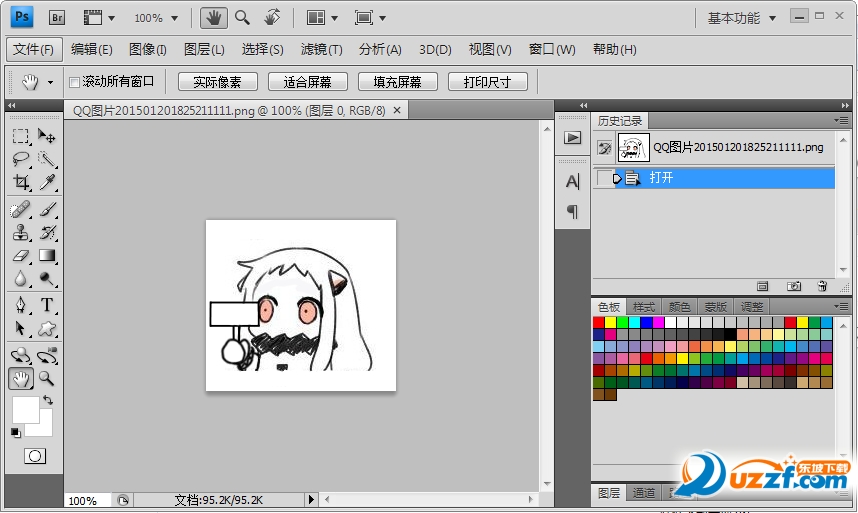Select the Pen tool

click(x=21, y=305)
